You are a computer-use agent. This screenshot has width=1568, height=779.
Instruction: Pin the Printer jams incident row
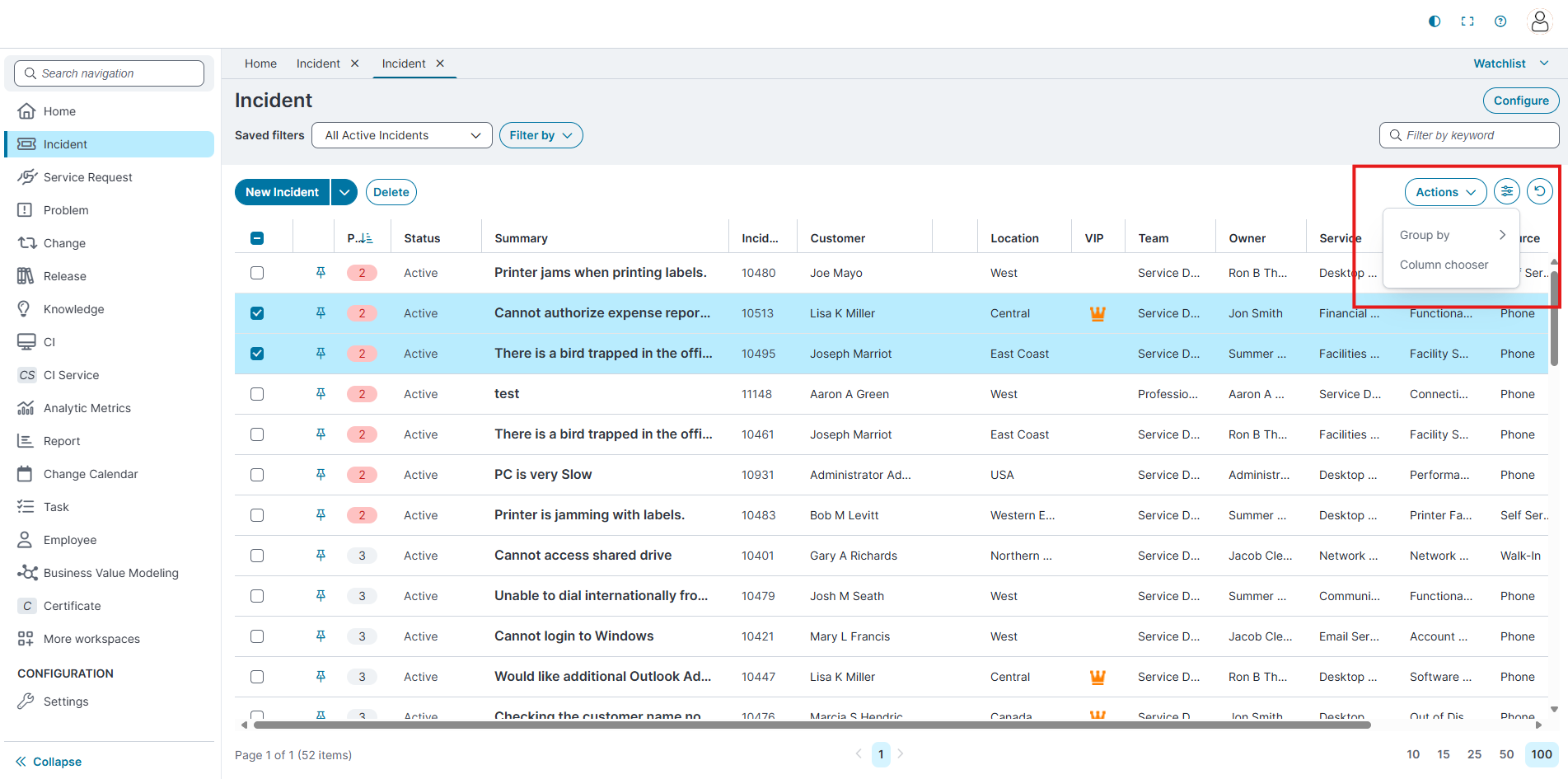click(x=321, y=273)
